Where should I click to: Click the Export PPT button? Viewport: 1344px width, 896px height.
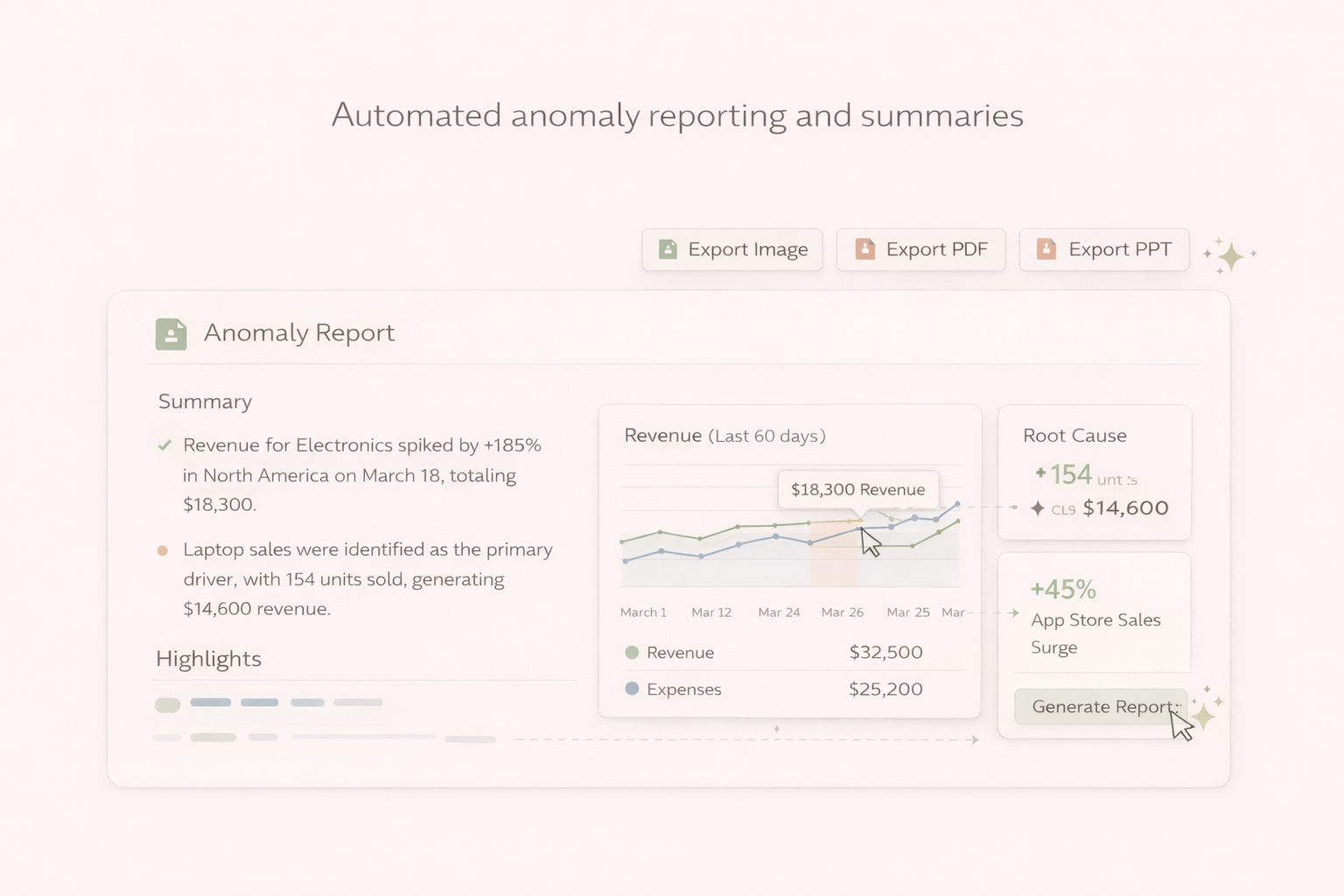click(1103, 249)
